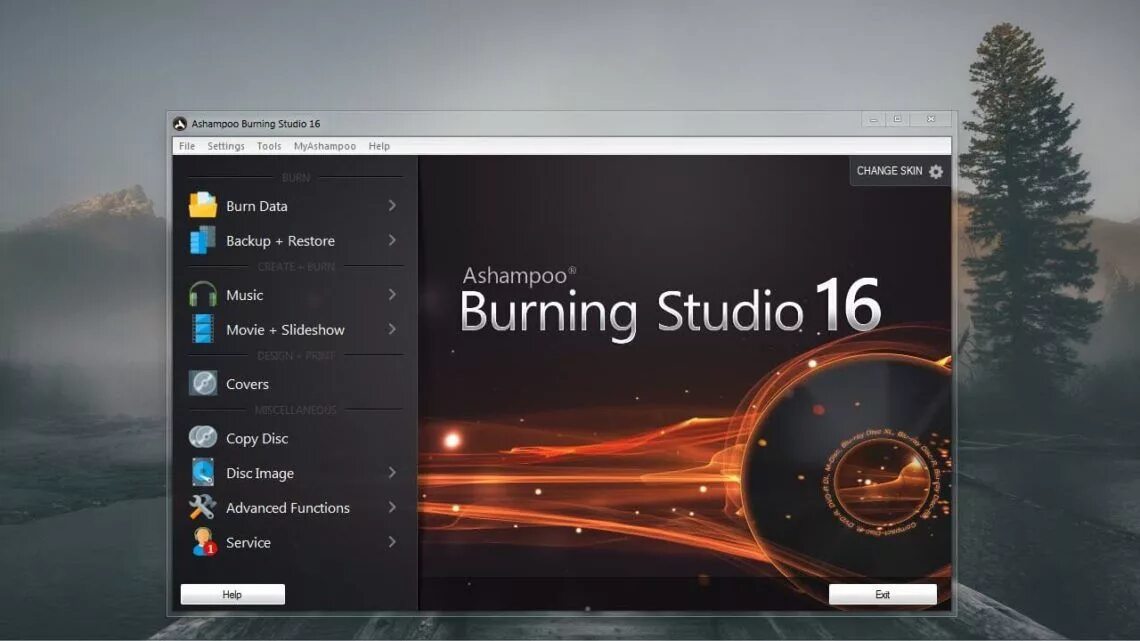Select the Service person icon with notification badge
1140x641 pixels.
[201, 542]
